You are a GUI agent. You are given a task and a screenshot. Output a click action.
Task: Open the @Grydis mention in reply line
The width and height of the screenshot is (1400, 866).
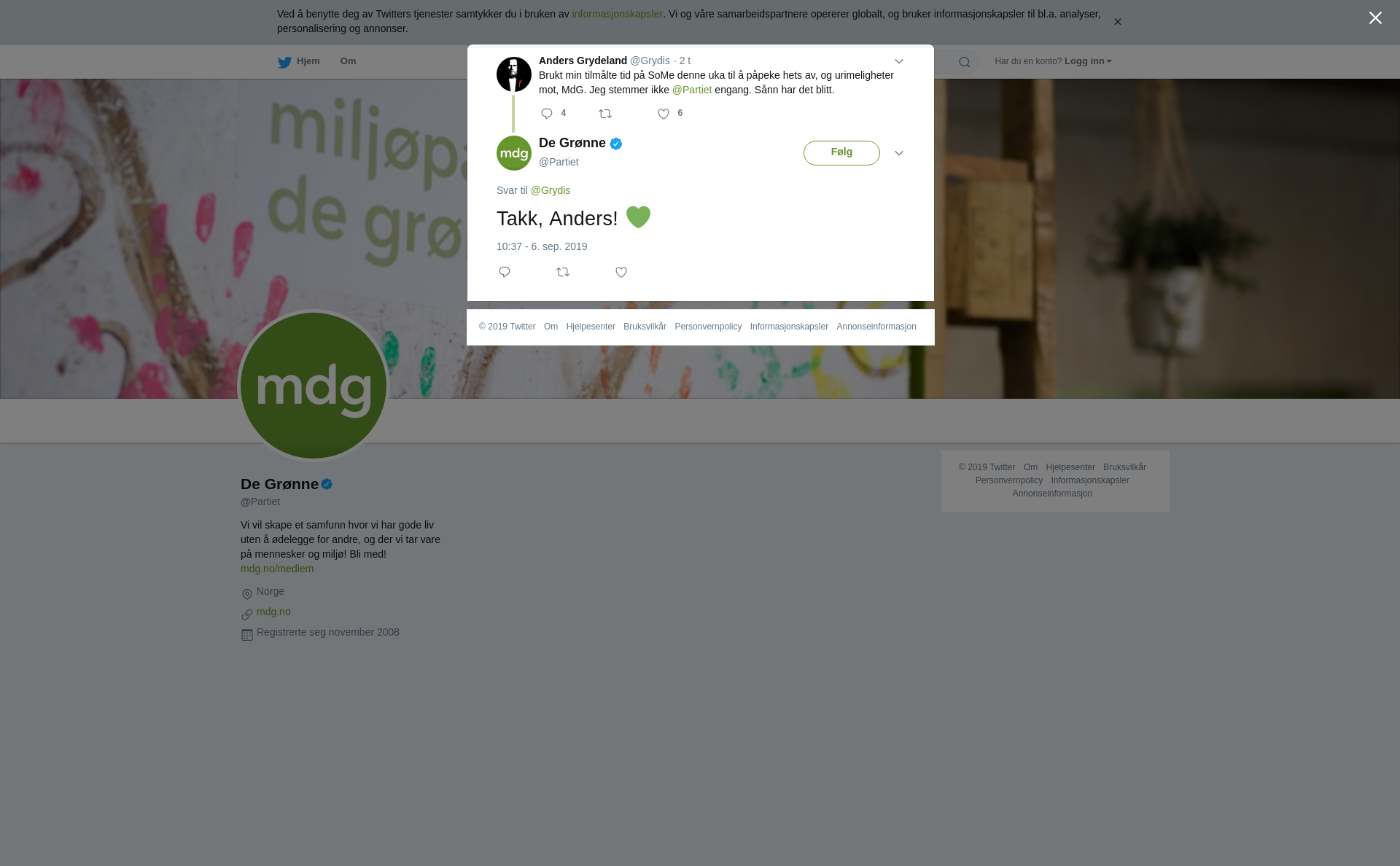551,190
